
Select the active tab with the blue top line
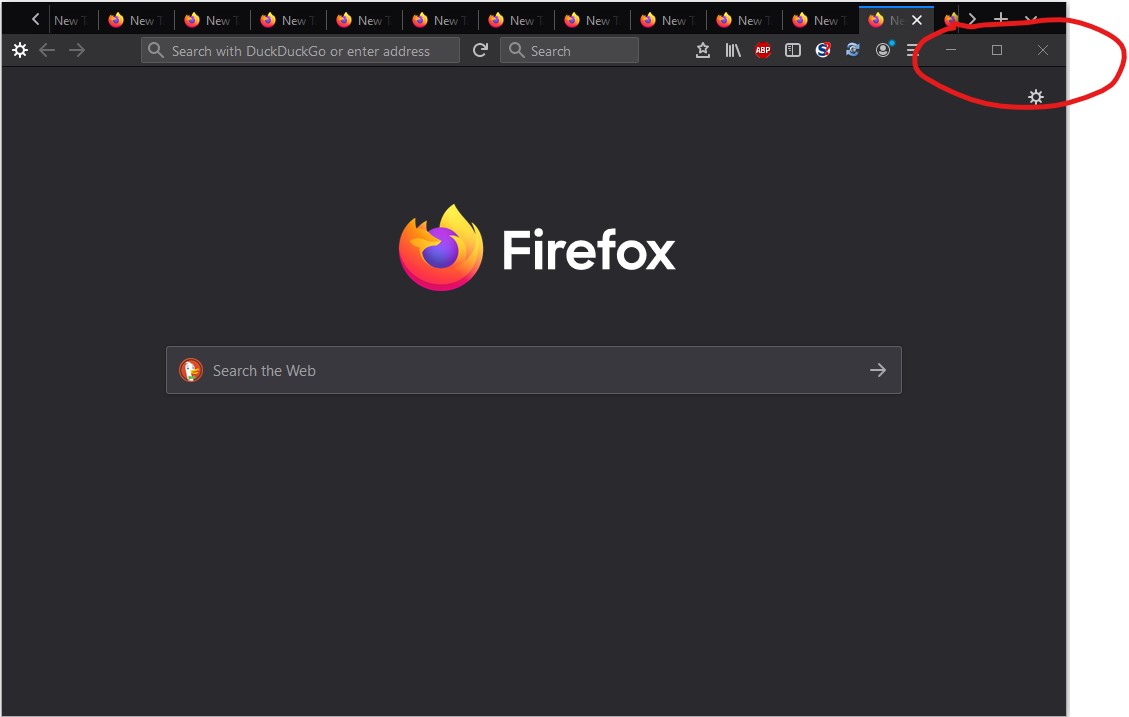coord(896,19)
